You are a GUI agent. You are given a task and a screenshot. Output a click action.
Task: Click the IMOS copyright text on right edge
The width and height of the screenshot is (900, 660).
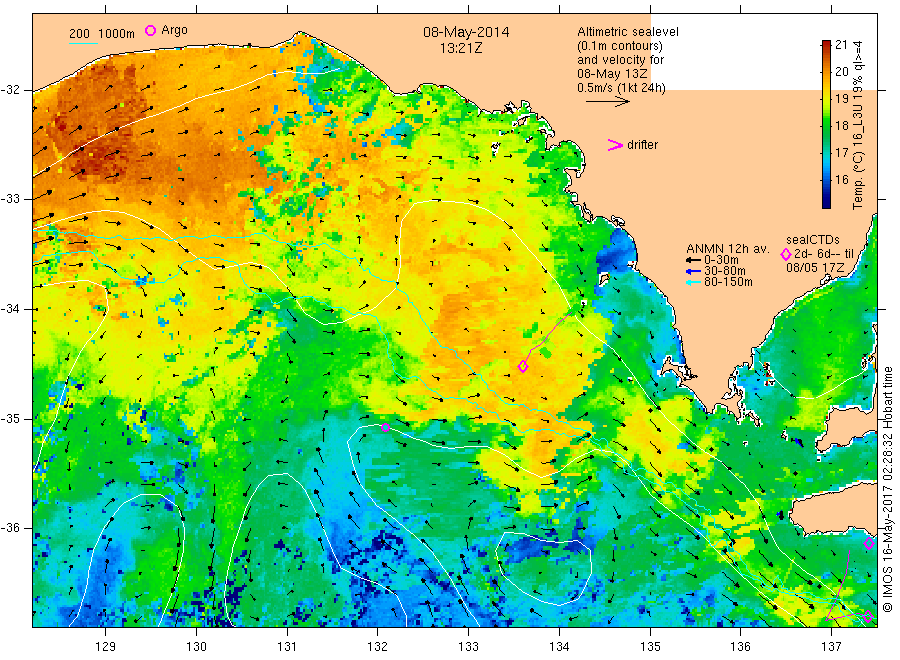coord(888,489)
